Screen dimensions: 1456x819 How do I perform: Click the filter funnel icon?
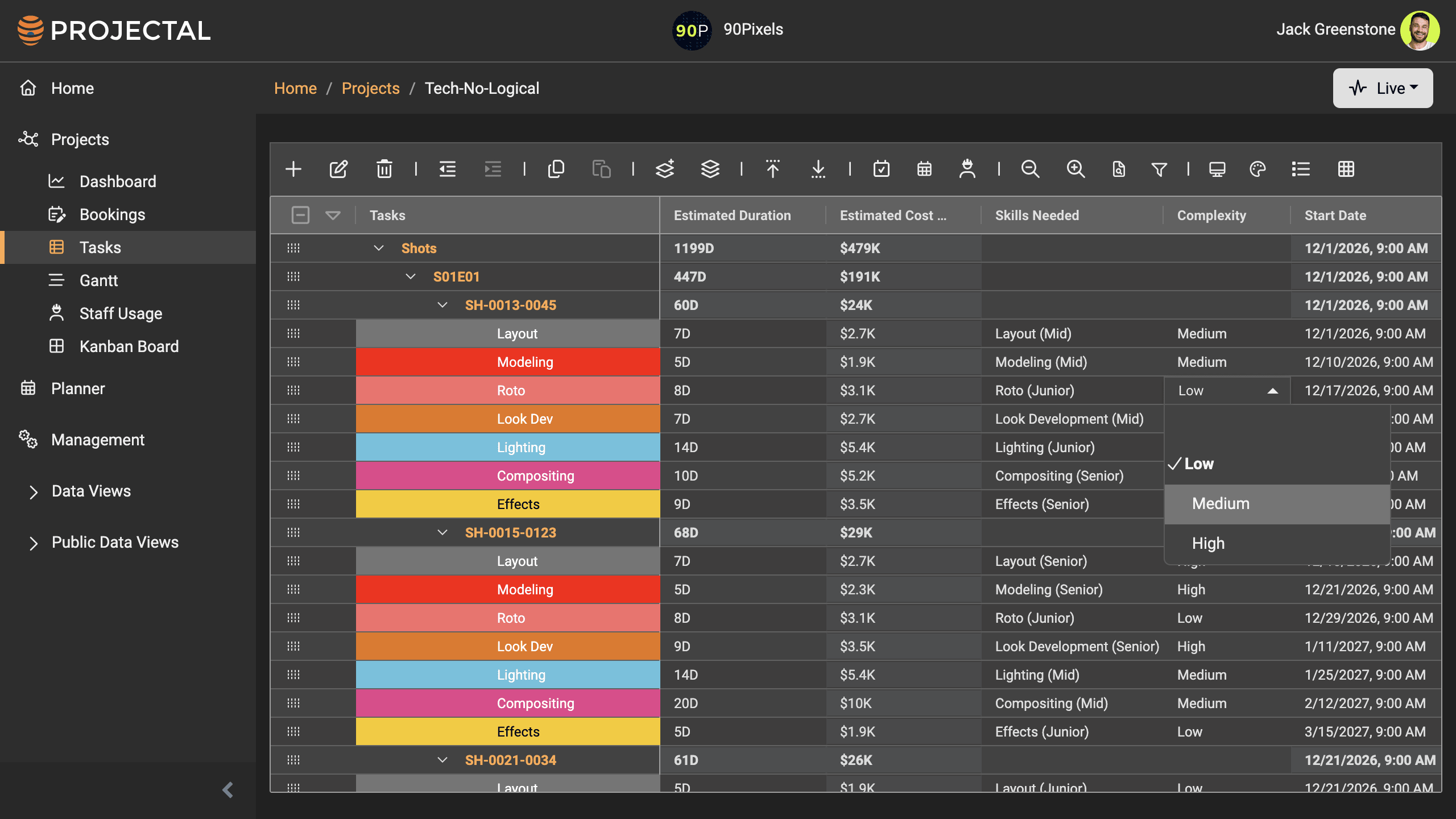click(x=1159, y=169)
